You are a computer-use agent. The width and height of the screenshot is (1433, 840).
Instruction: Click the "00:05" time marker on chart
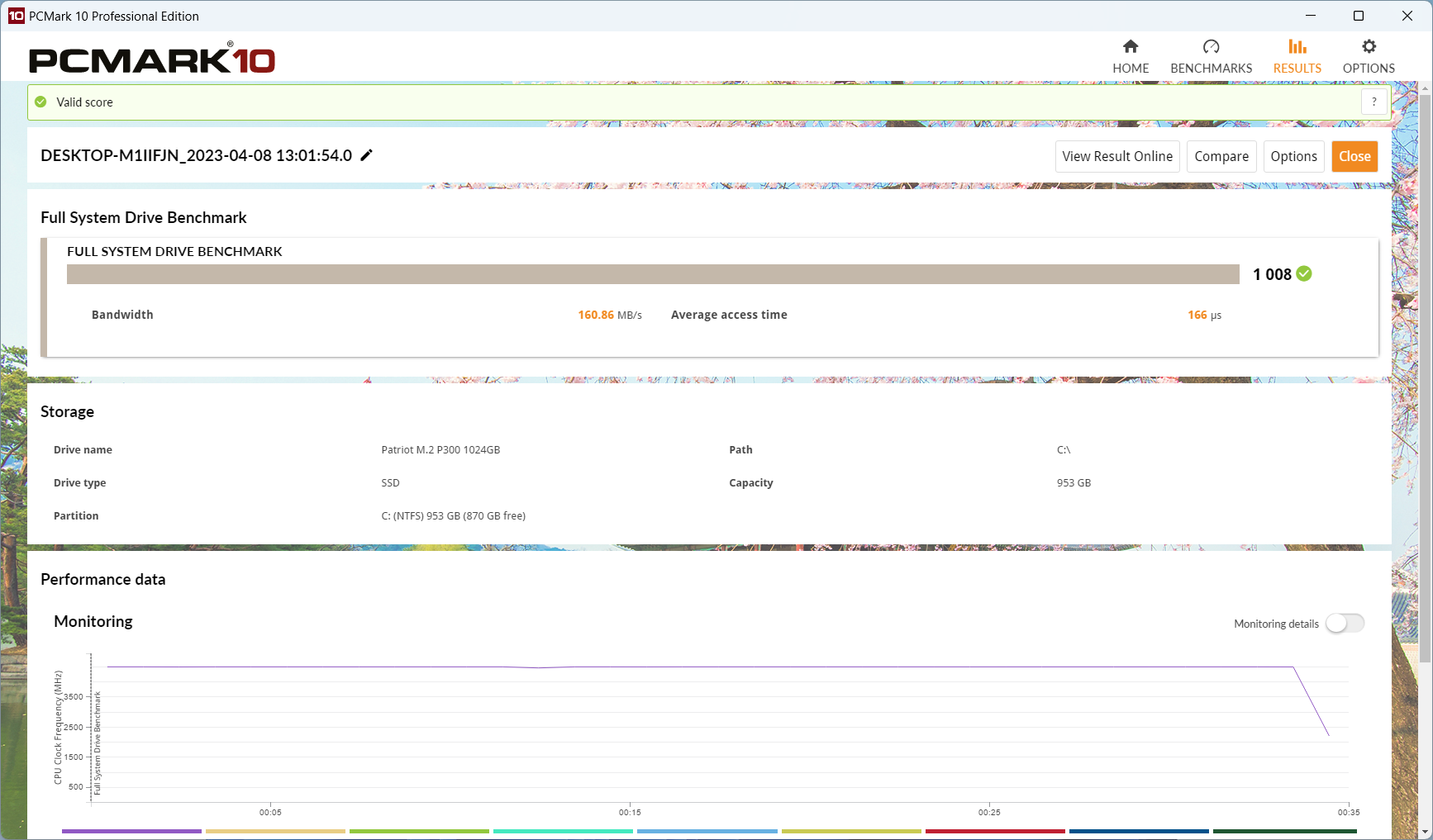270,813
